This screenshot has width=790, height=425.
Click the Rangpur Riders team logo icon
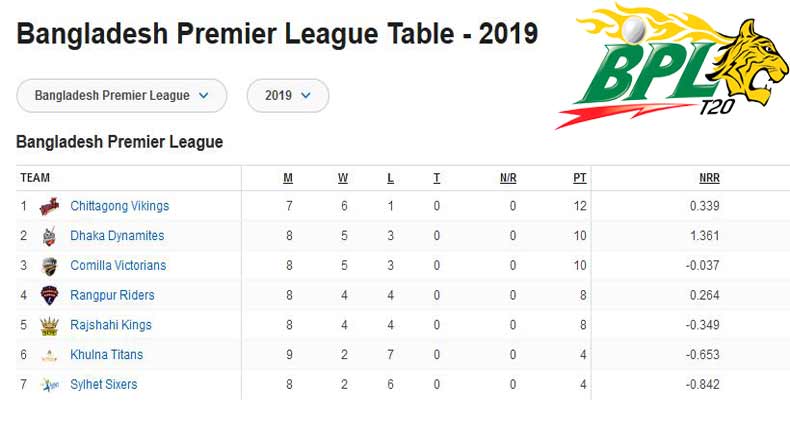[x=49, y=296]
